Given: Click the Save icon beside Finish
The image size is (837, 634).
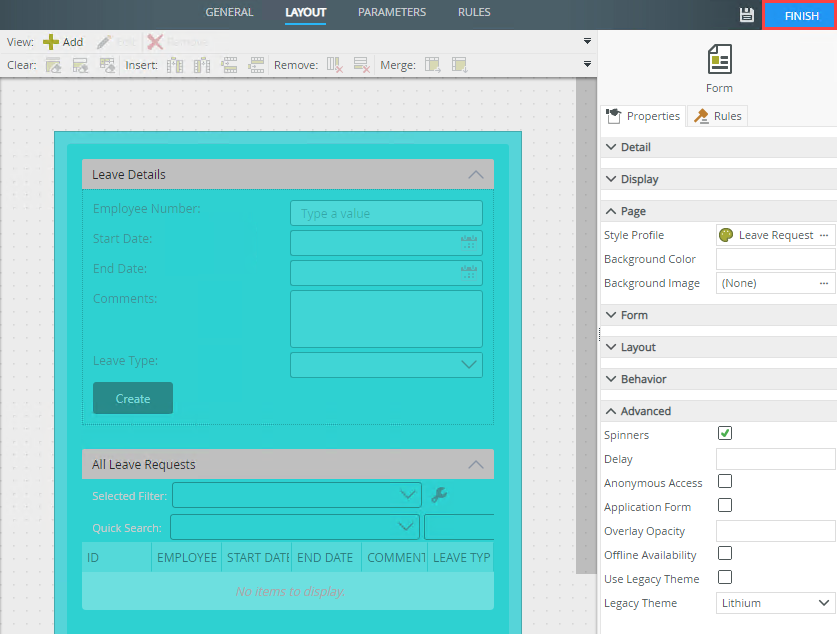Looking at the screenshot, I should 746,15.
